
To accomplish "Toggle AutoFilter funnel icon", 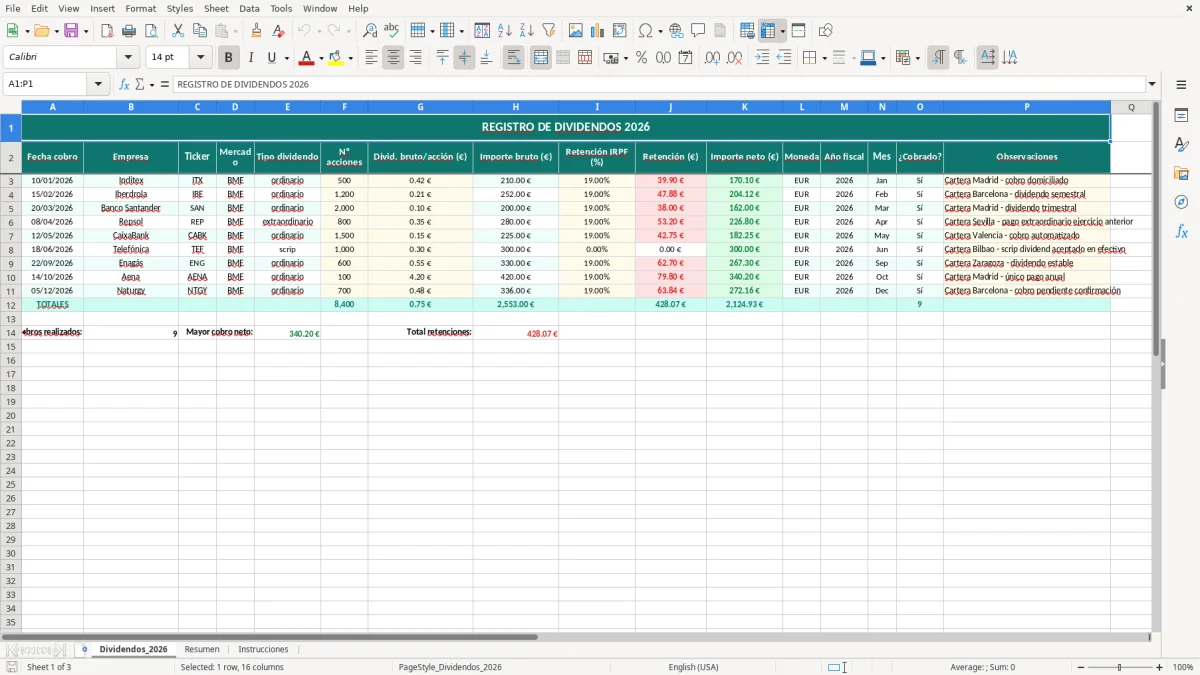I will pos(549,31).
